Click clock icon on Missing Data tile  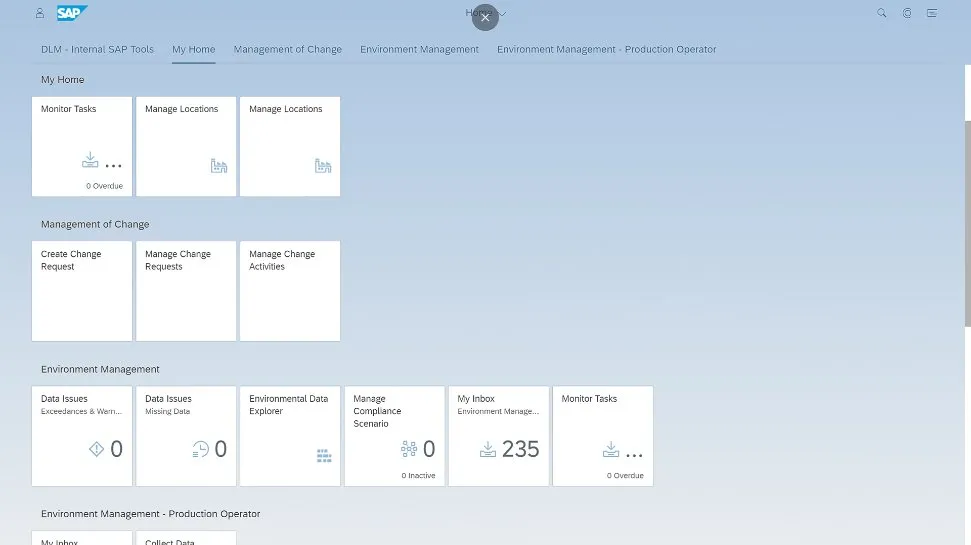pos(200,449)
